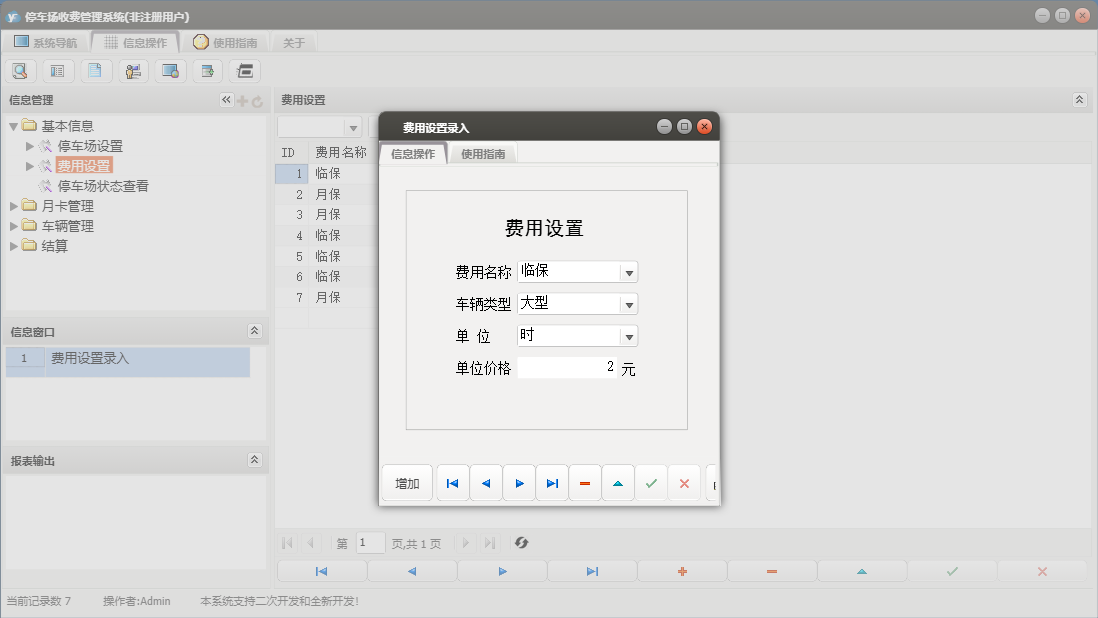Select 停车场状态查看 in the tree
The image size is (1098, 618).
103,186
